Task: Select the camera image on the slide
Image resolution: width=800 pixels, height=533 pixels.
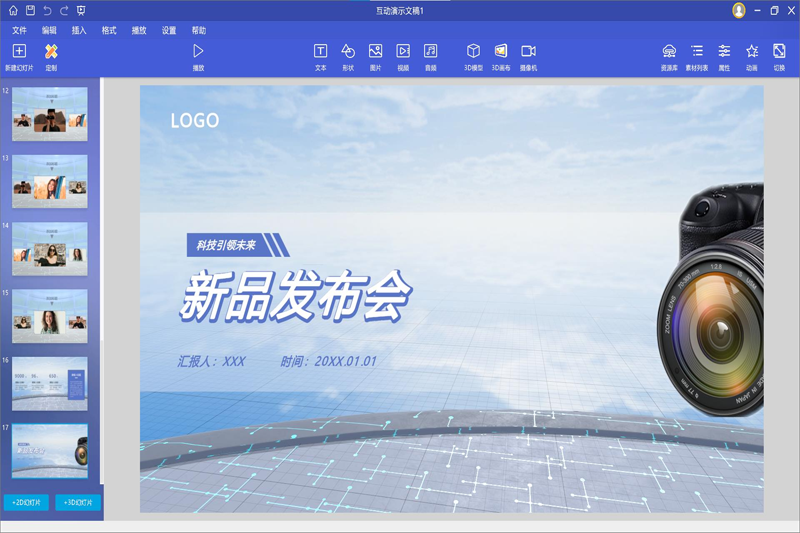Action: click(x=710, y=299)
